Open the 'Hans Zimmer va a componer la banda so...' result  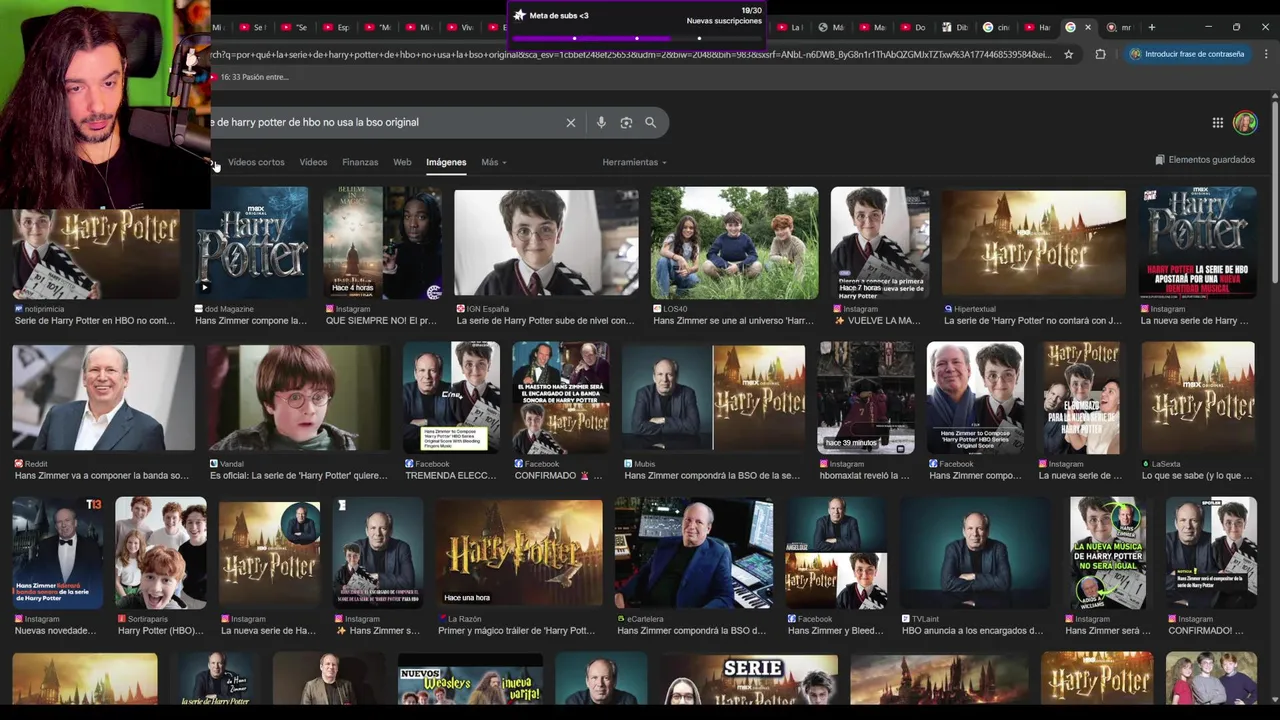click(102, 476)
